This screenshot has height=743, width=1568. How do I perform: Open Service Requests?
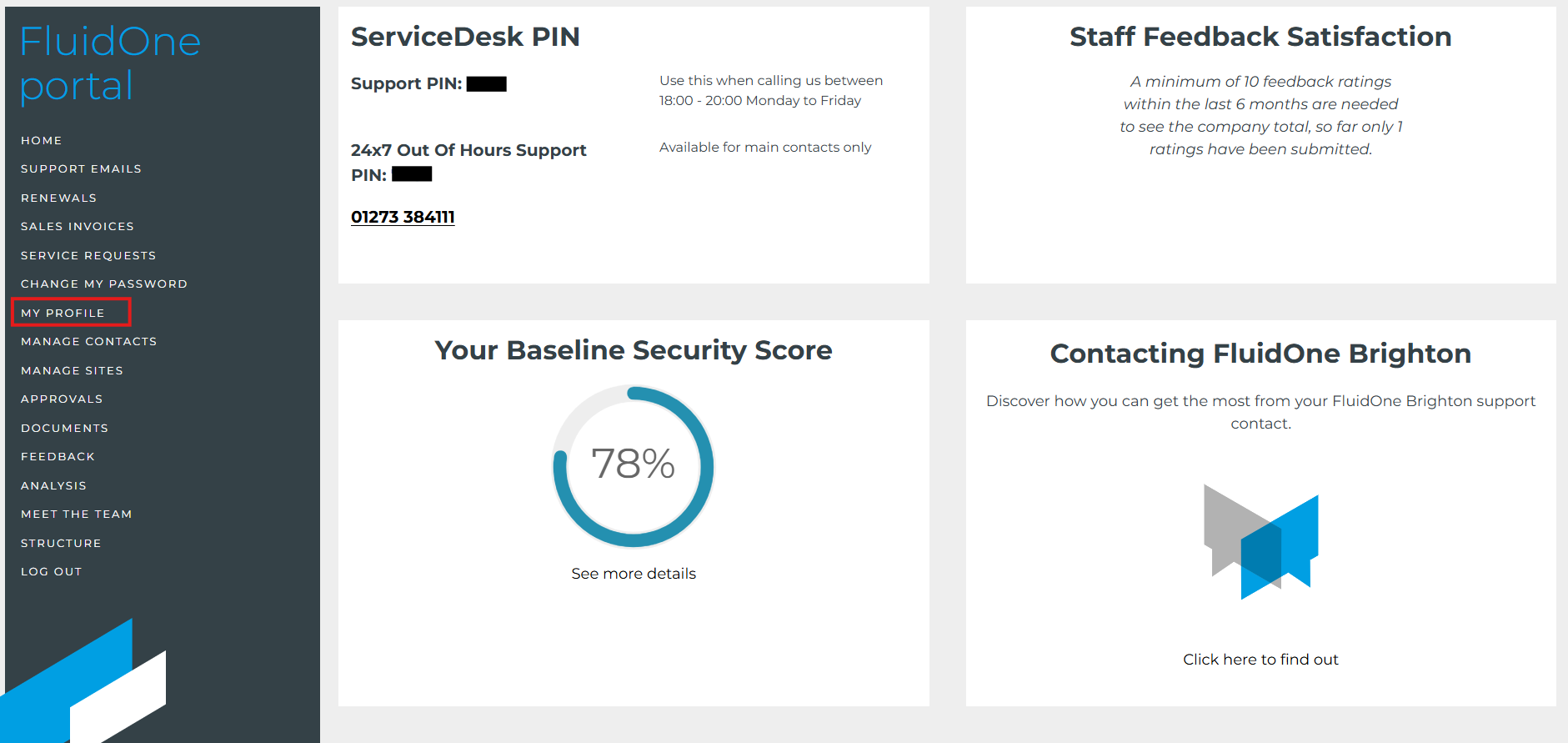point(88,255)
